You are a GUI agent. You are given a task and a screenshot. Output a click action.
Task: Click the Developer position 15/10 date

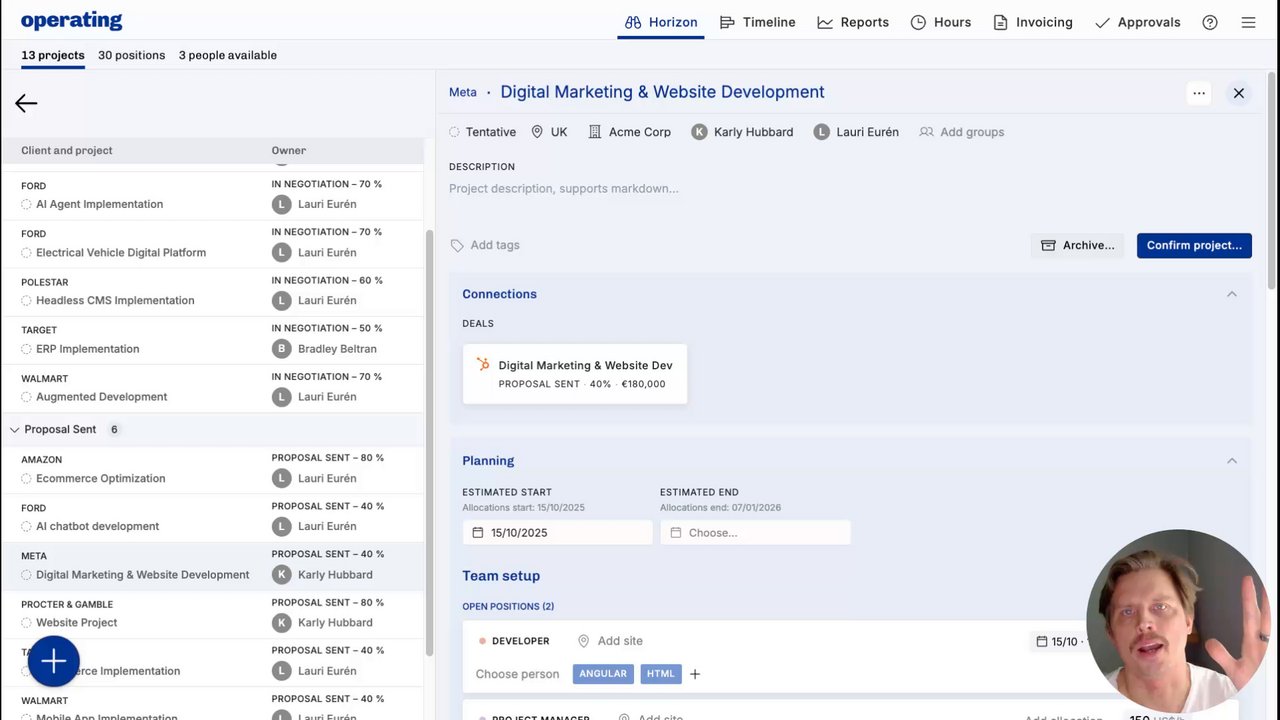click(1058, 642)
